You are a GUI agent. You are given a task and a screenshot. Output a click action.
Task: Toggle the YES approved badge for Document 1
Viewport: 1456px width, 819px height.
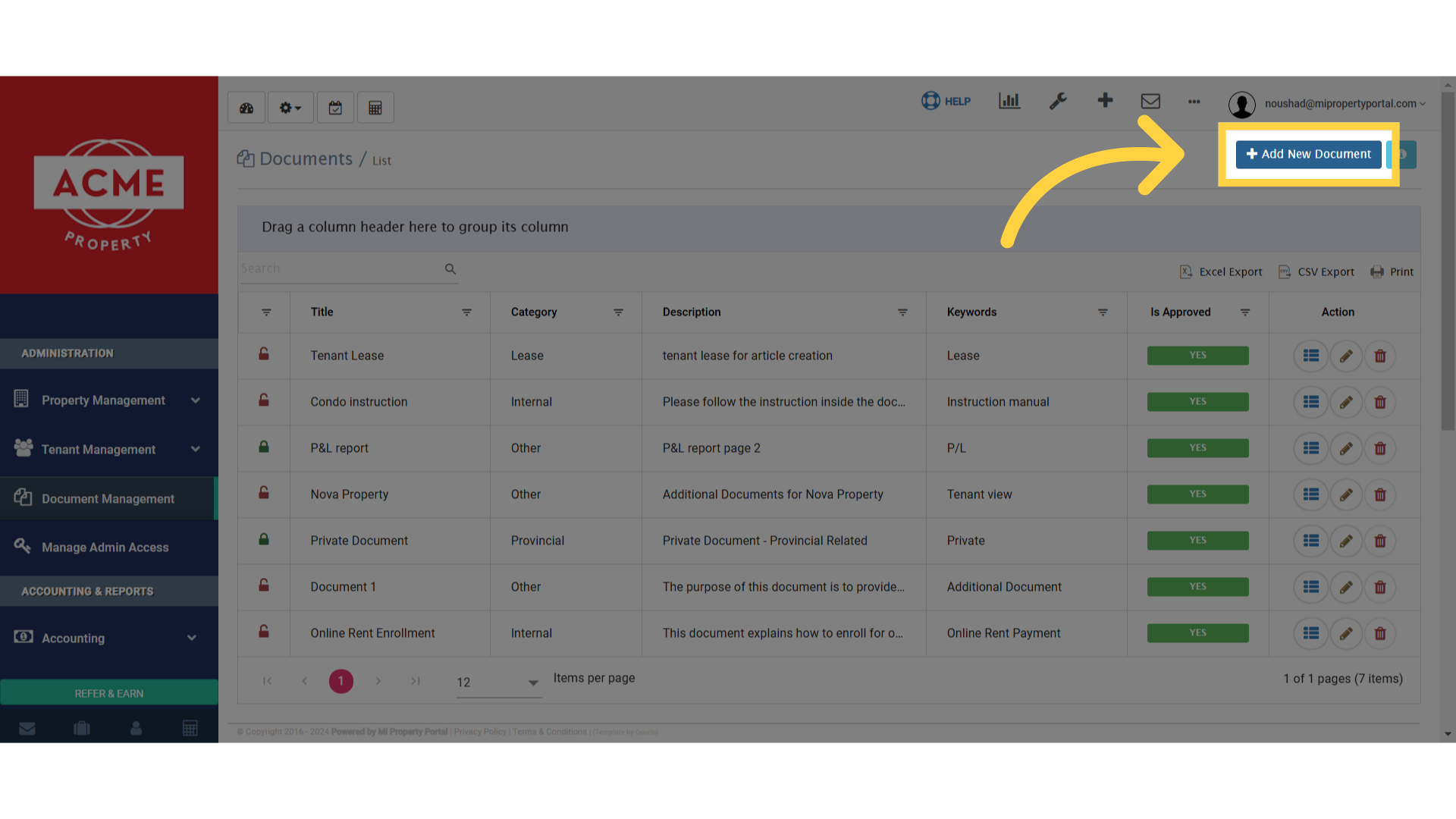click(1197, 587)
